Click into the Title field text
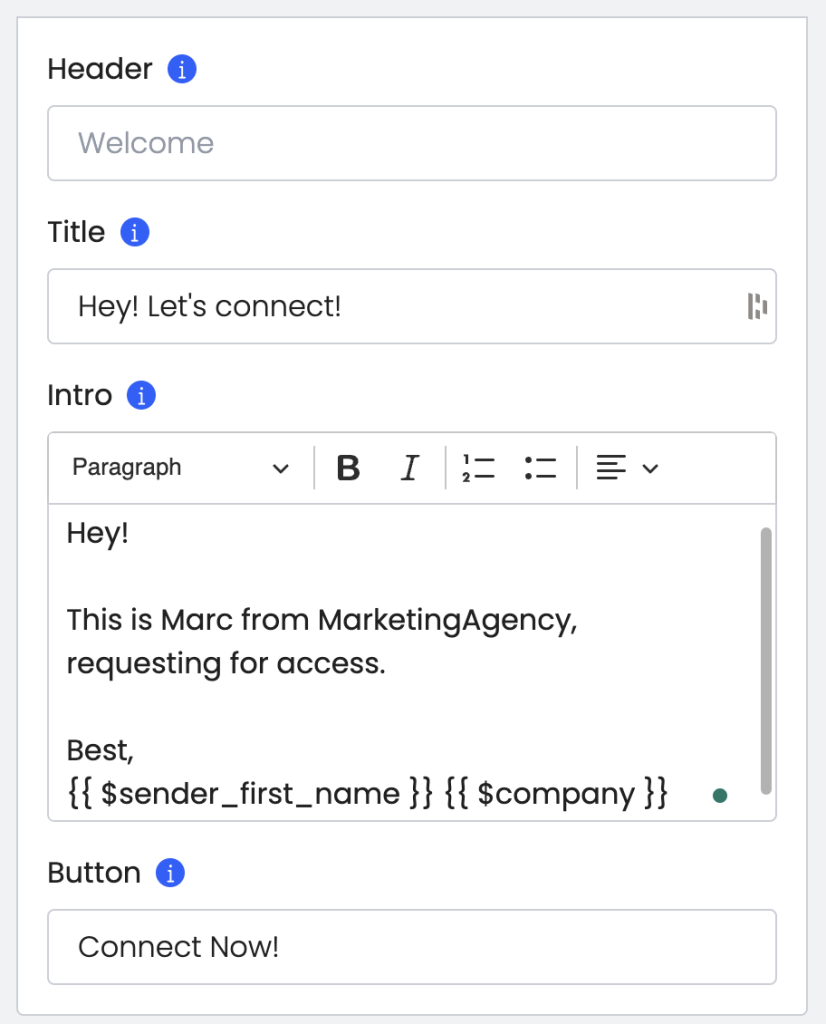 pyautogui.click(x=211, y=306)
